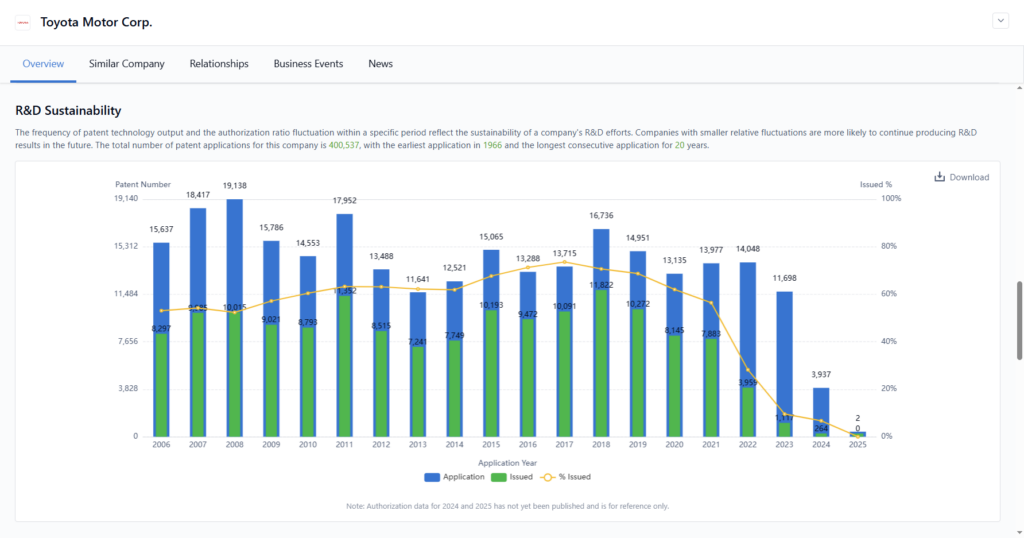Expand the company header dropdown chevron
The image size is (1024, 538).
pyautogui.click(x=1000, y=21)
